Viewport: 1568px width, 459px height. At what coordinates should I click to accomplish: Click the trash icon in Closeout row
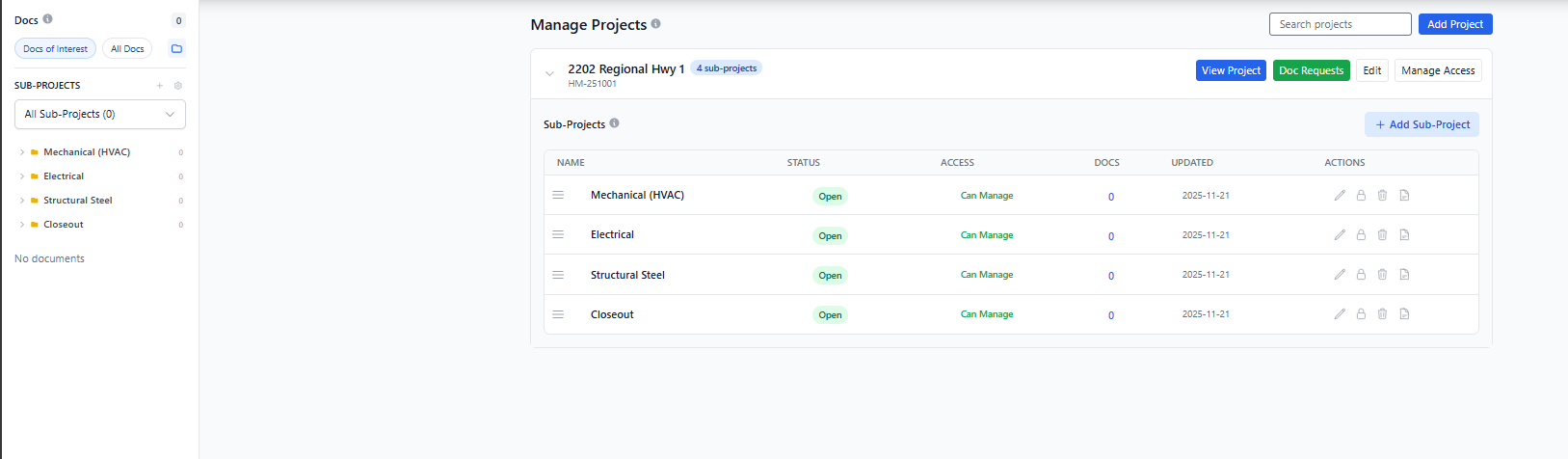coord(1382,313)
